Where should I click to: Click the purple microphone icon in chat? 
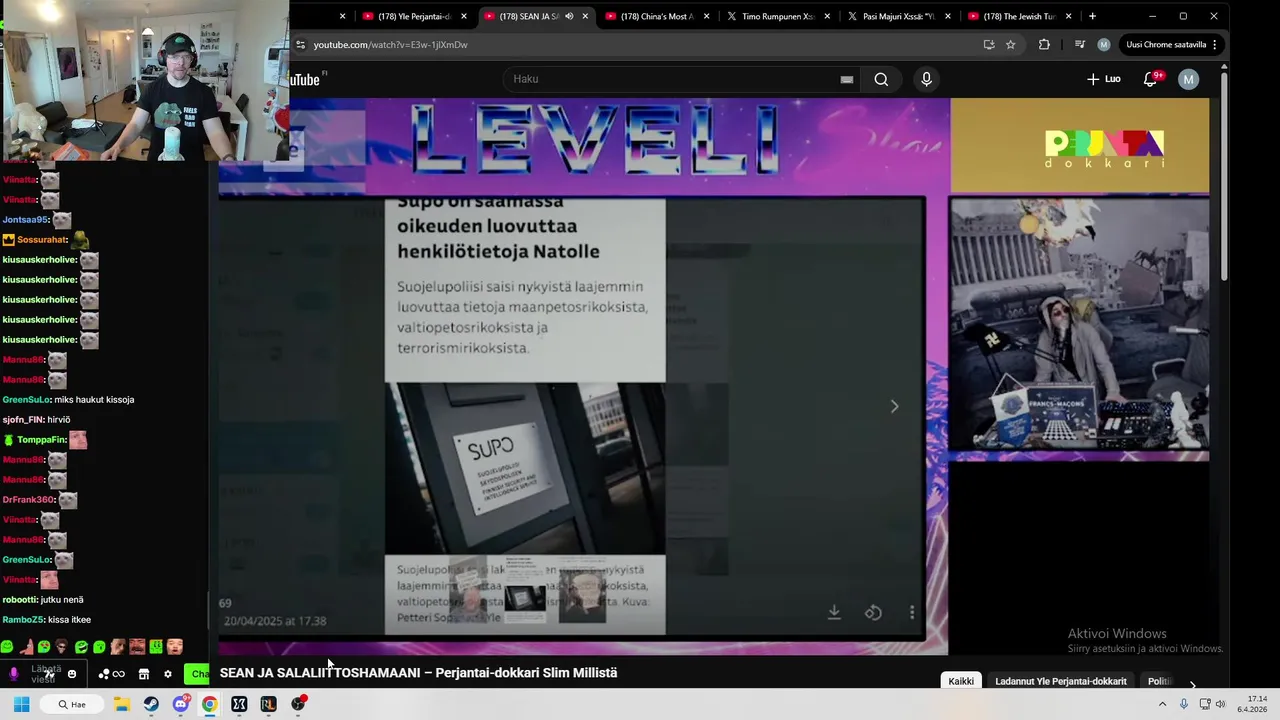pos(14,674)
